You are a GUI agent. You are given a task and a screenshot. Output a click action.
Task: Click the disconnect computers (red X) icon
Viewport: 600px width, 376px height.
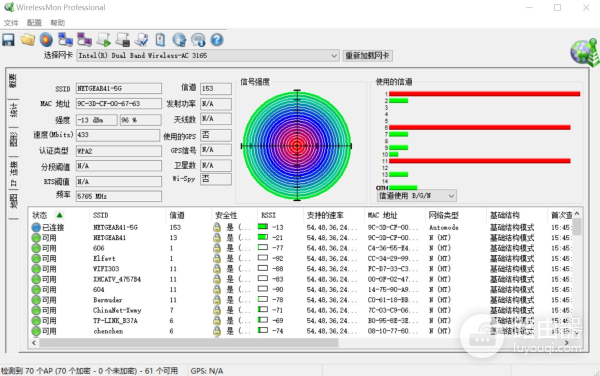(84, 39)
